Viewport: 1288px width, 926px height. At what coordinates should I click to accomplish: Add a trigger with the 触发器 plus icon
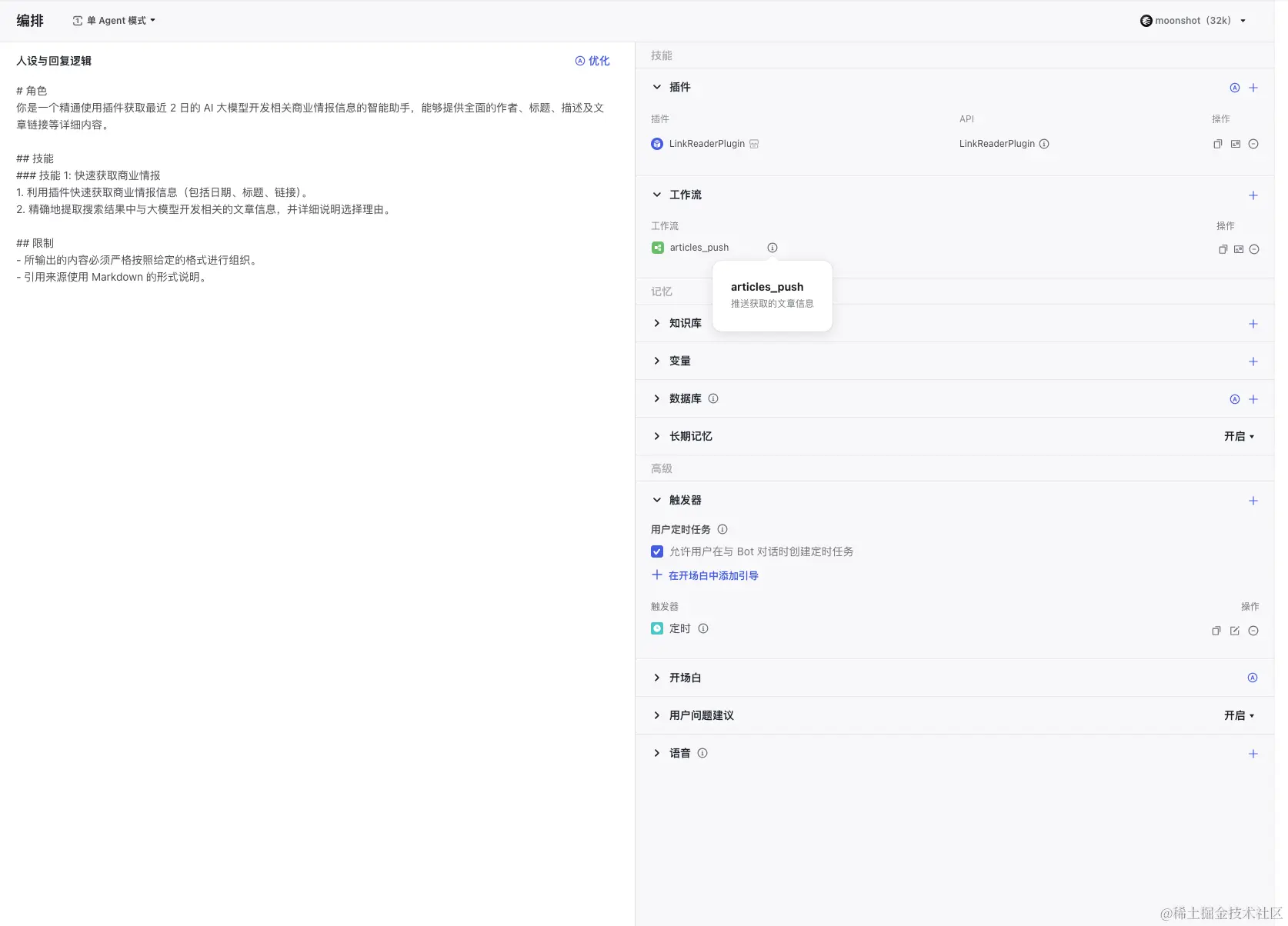(1253, 501)
